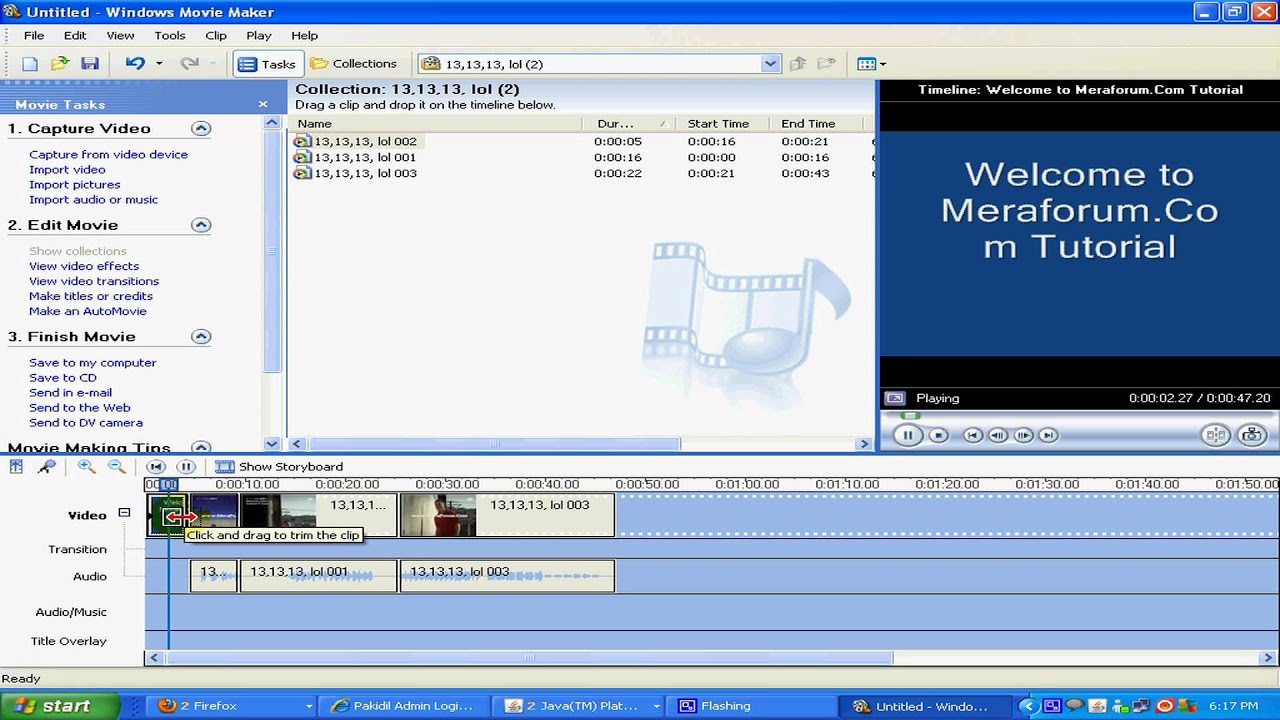
Task: Click Make titles or credits link
Action: 91,296
